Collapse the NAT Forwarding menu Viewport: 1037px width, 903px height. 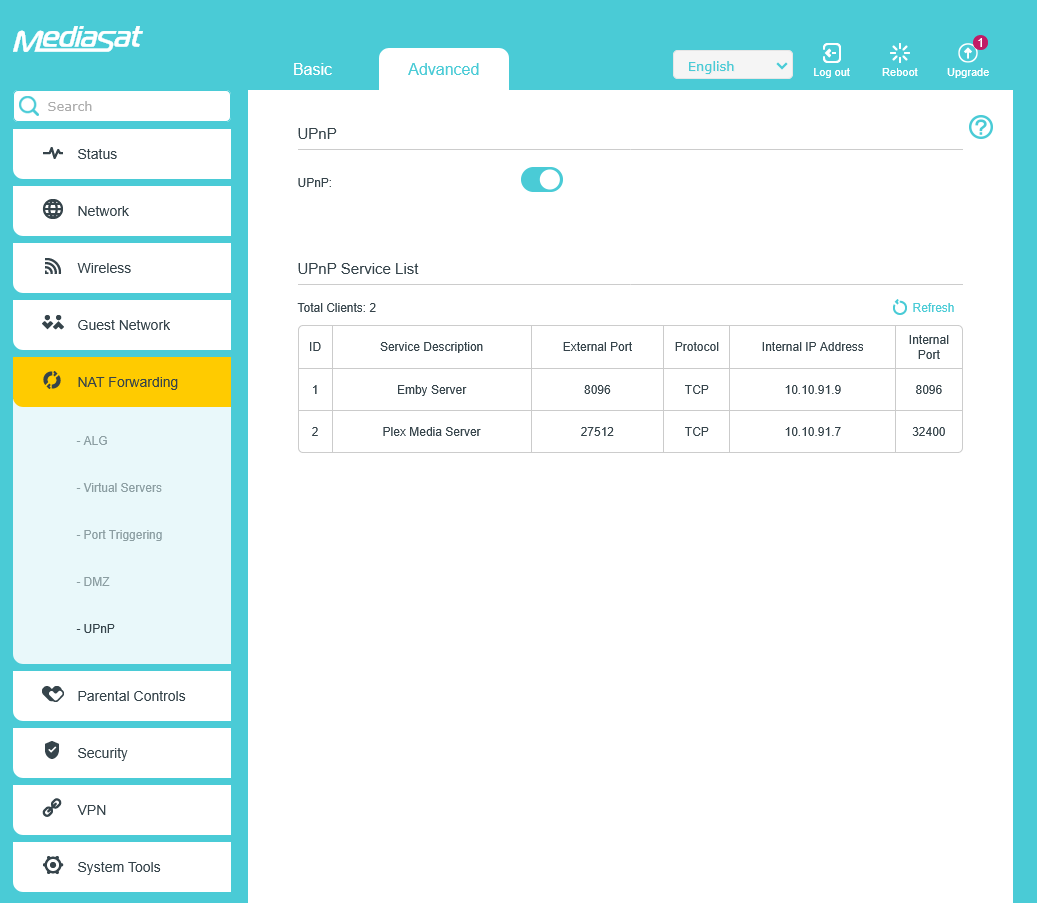[x=122, y=382]
